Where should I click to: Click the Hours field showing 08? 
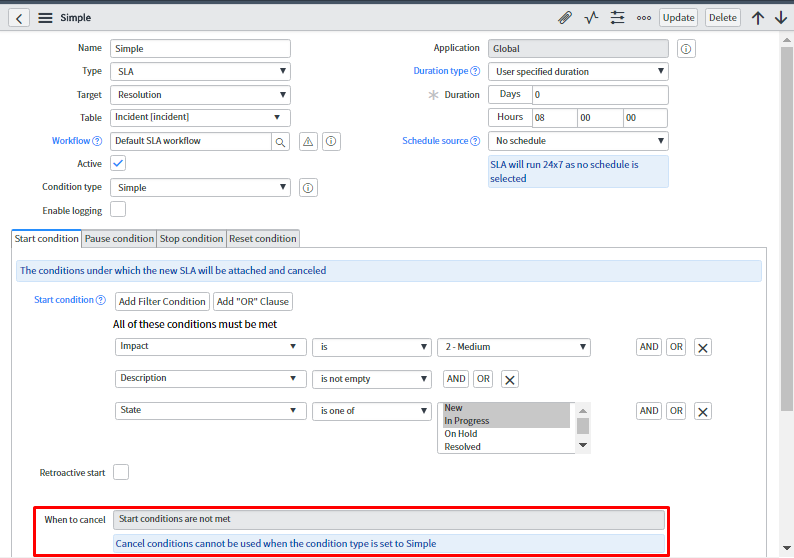[x=554, y=118]
